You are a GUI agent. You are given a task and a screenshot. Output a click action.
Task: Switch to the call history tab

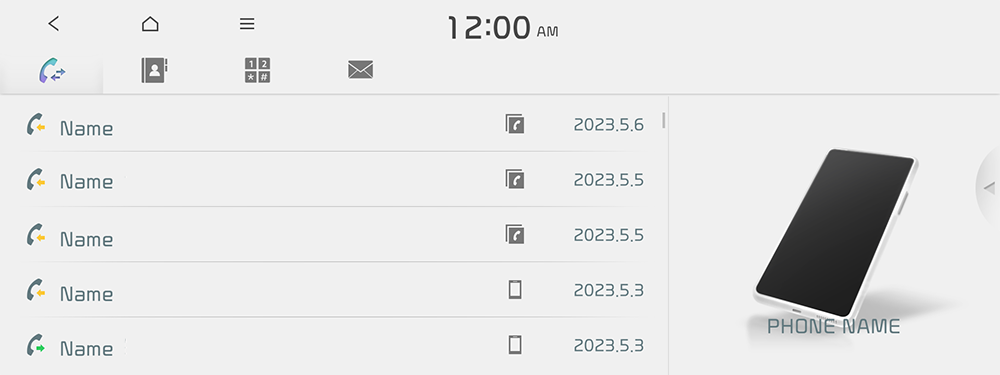point(52,70)
